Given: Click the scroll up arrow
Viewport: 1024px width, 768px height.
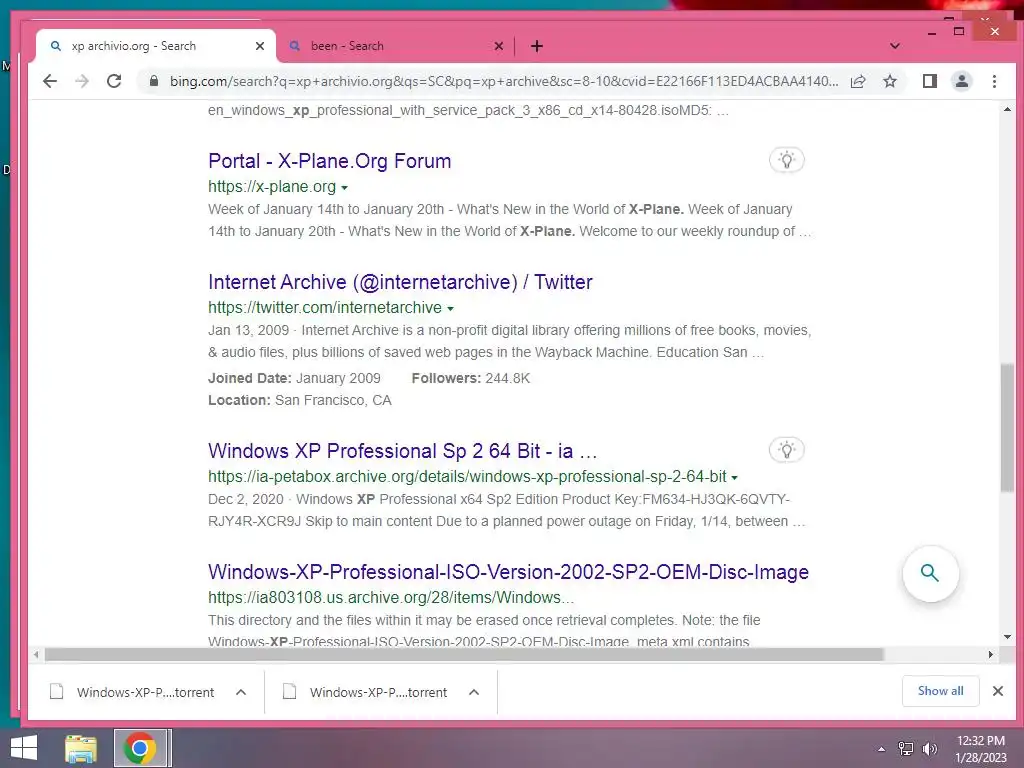Looking at the screenshot, I should coord(1007,109).
